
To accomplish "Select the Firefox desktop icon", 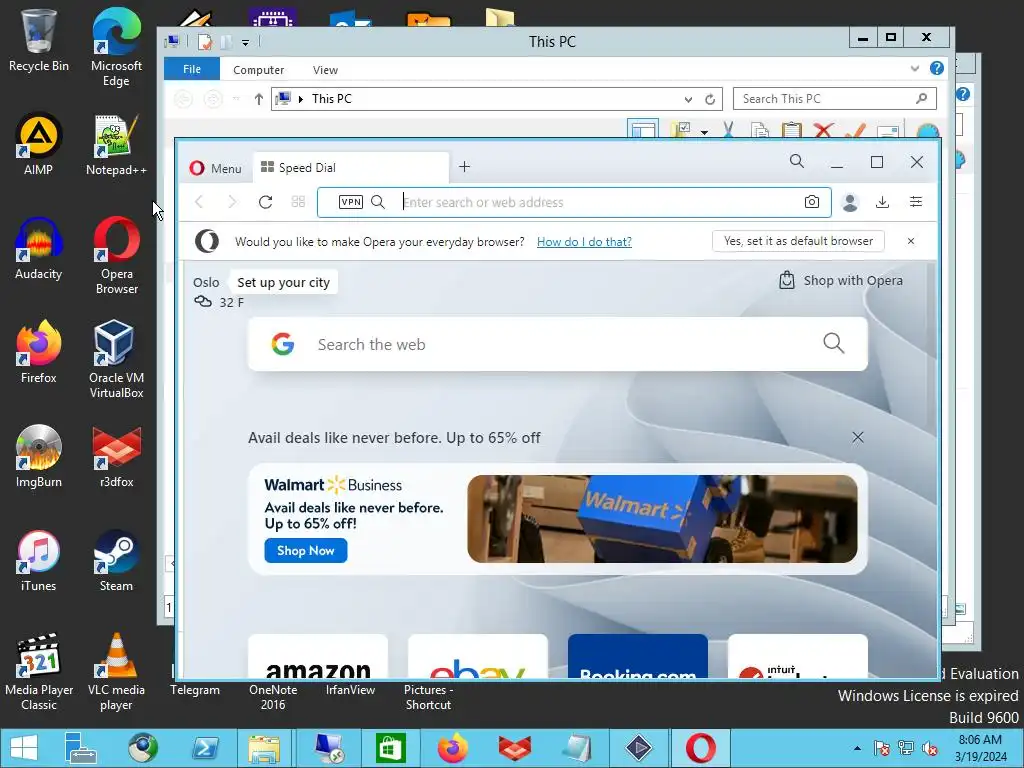I will pyautogui.click(x=39, y=352).
